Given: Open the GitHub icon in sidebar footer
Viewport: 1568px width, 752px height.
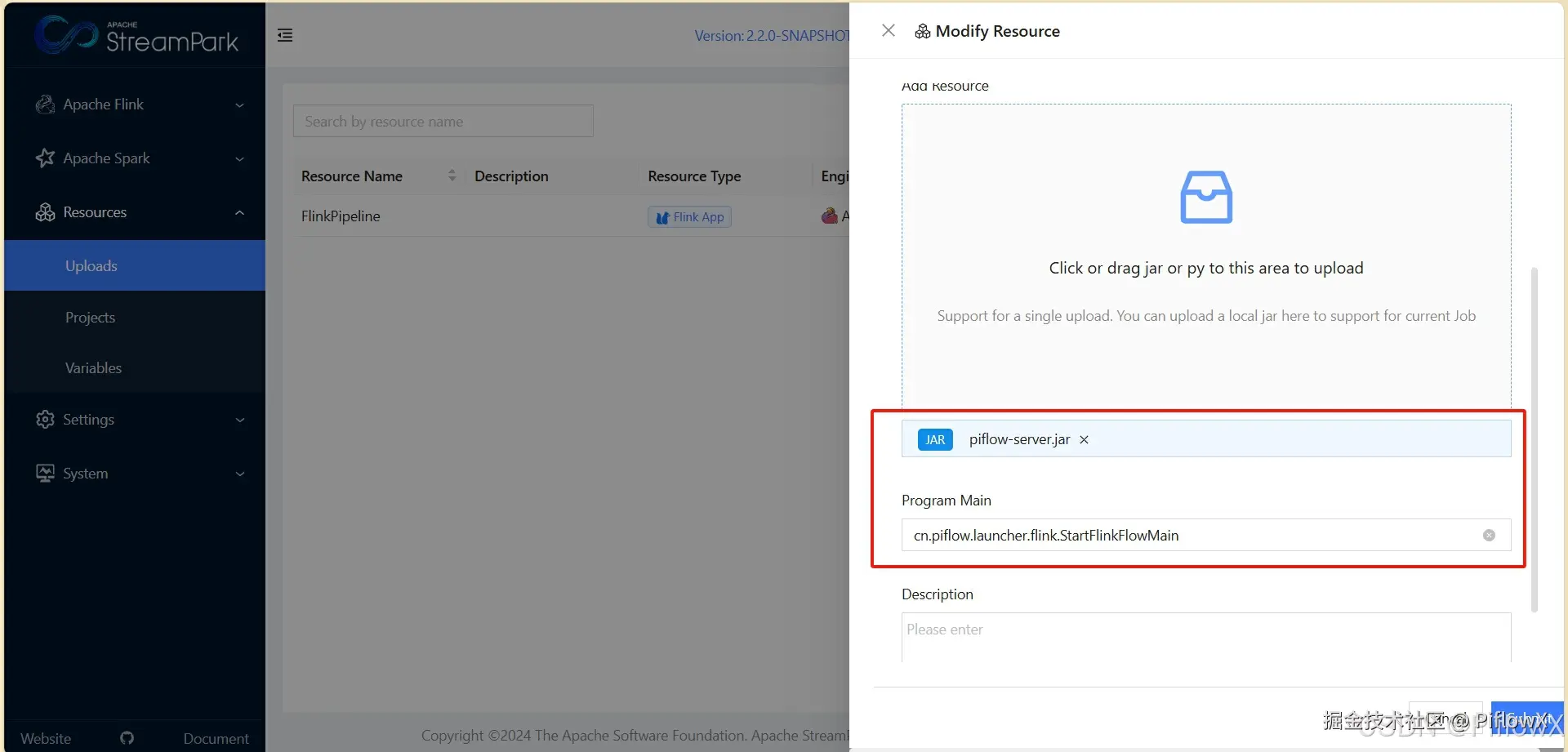Looking at the screenshot, I should (127, 738).
